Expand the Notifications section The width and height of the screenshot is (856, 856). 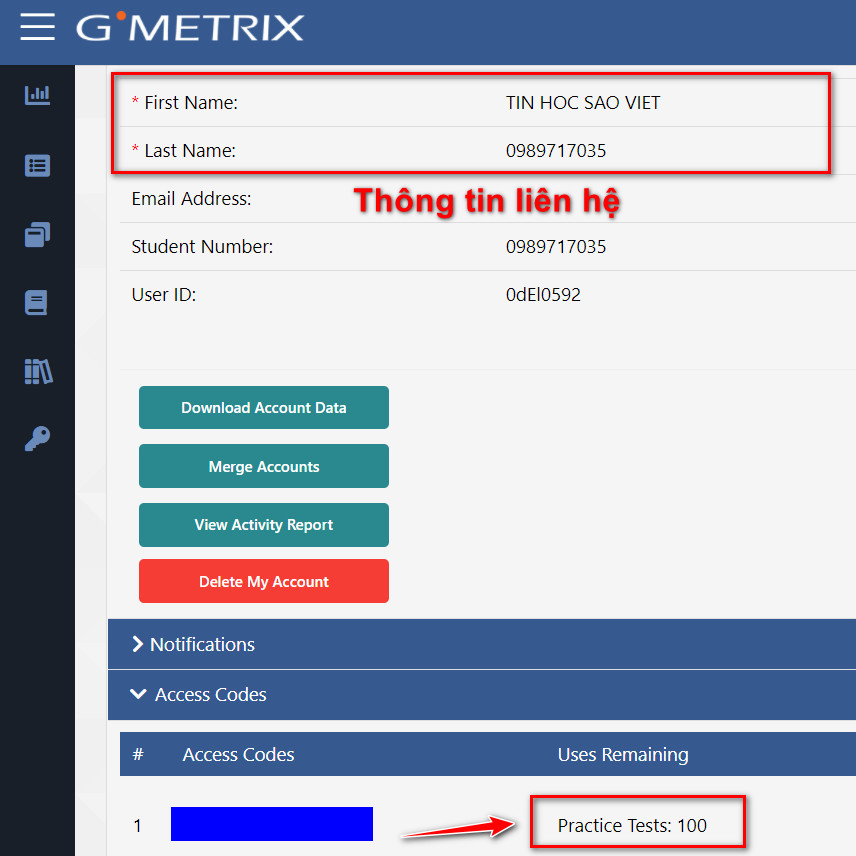(482, 644)
